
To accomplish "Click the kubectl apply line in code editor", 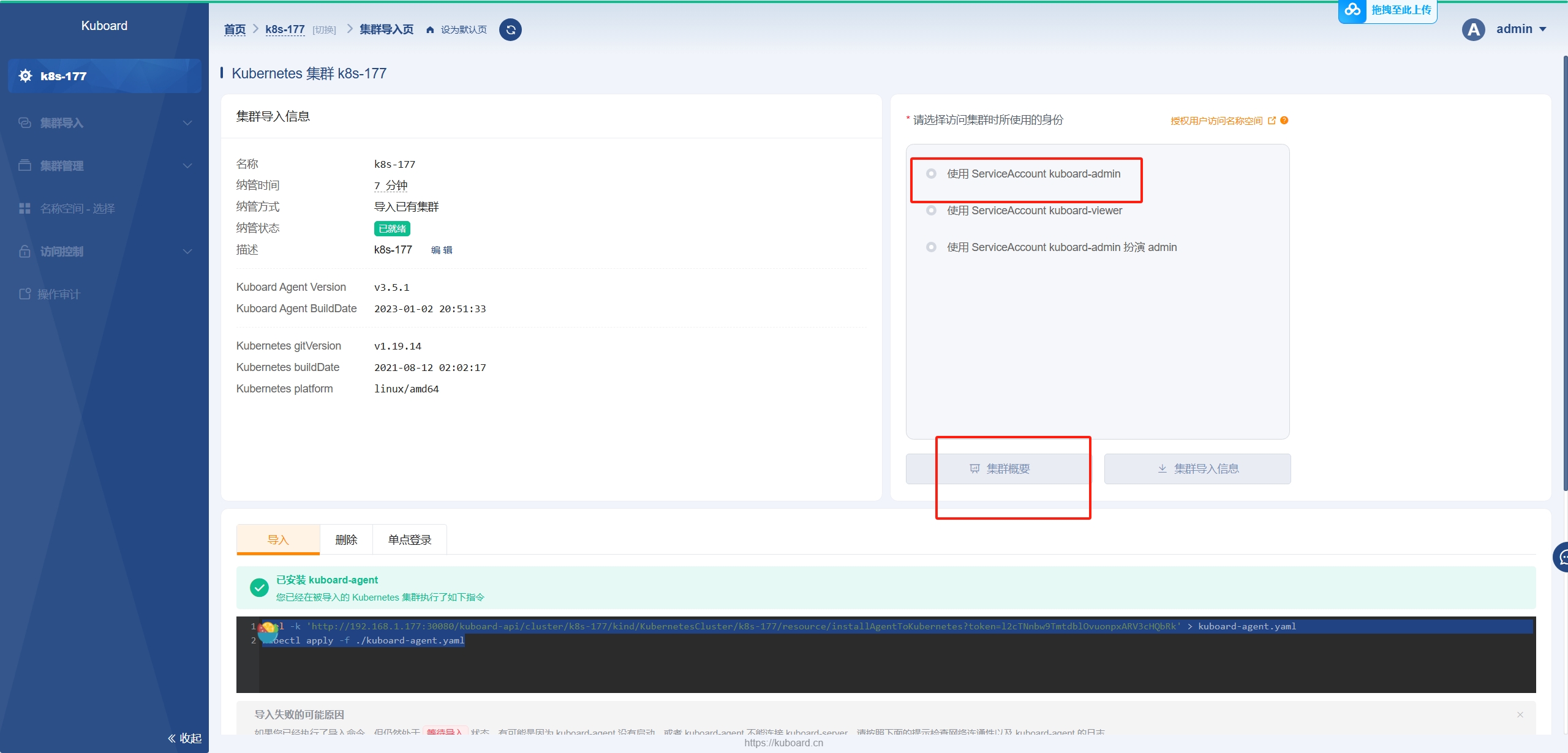I will click(364, 640).
